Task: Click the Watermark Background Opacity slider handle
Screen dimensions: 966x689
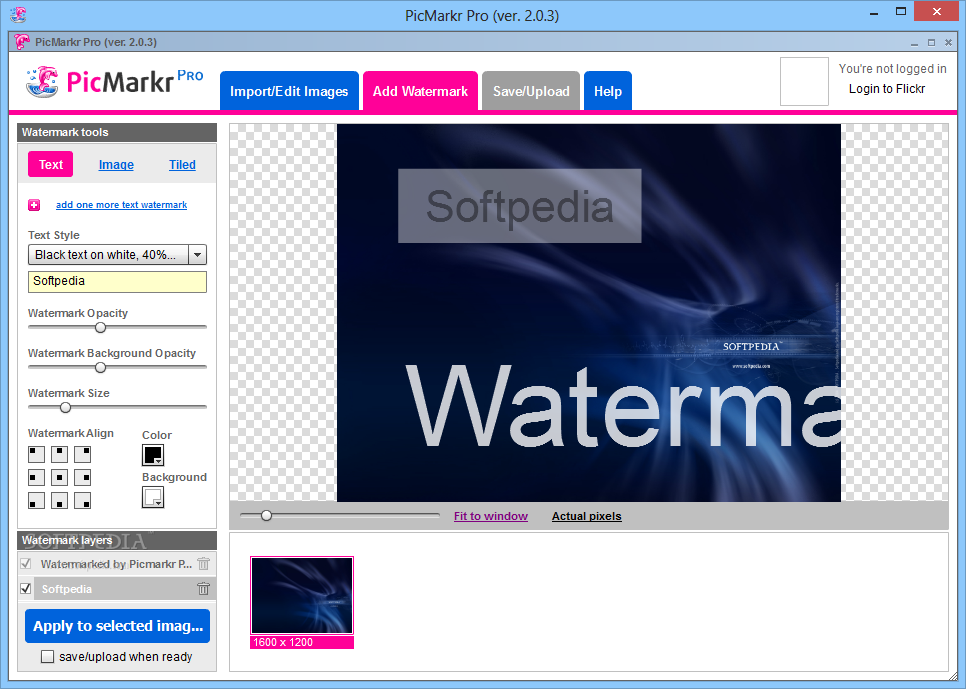Action: [100, 367]
